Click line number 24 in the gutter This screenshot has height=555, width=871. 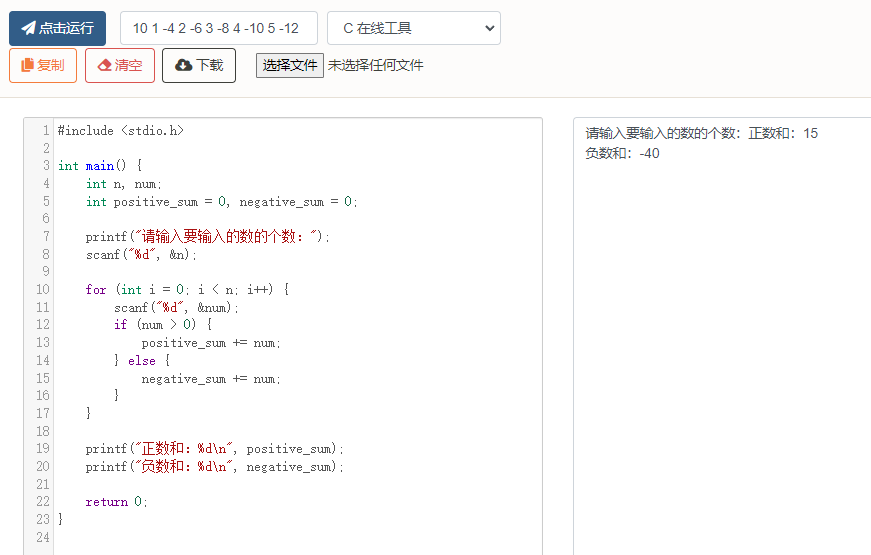coord(42,537)
